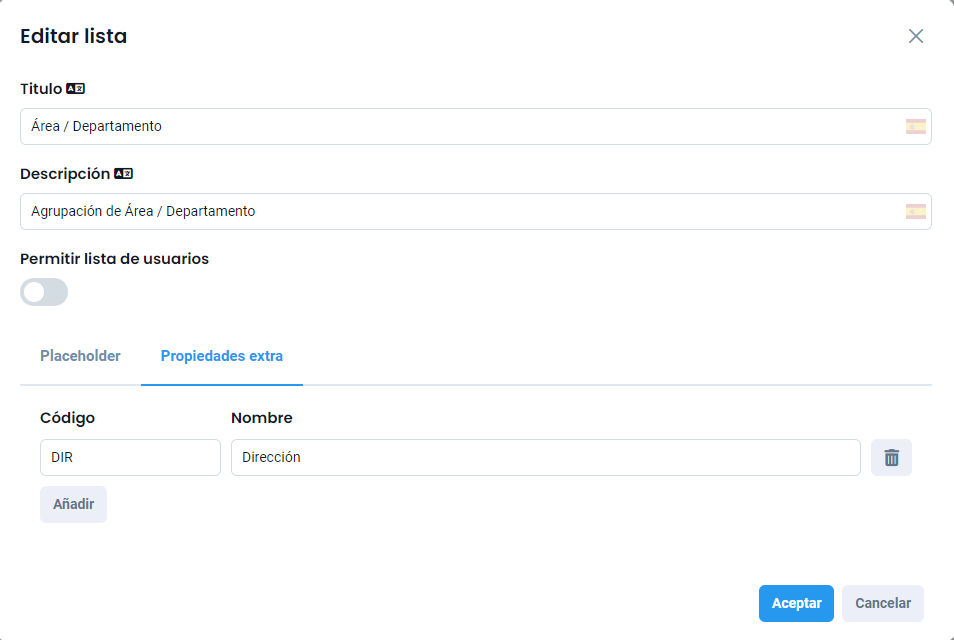Click into the Descripción input field

460,212
